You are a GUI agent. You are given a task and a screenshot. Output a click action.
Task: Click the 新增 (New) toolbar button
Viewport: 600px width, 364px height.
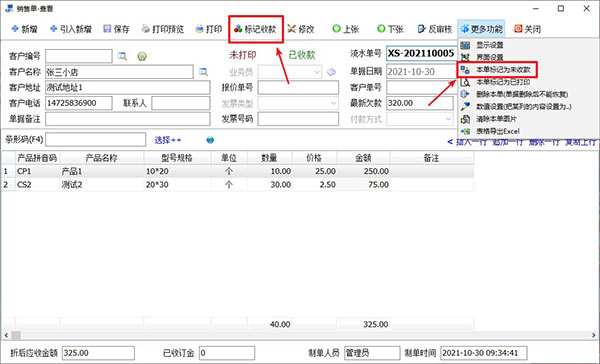[24, 29]
